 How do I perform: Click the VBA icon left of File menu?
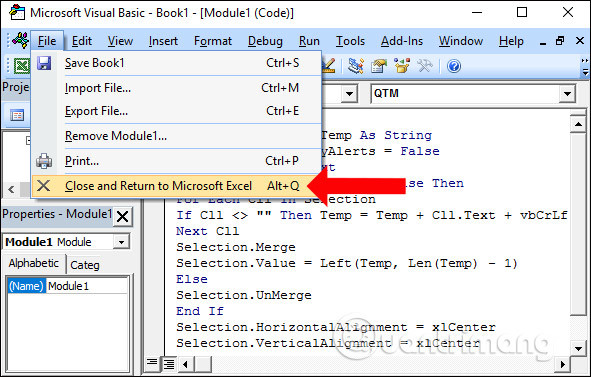(x=20, y=40)
